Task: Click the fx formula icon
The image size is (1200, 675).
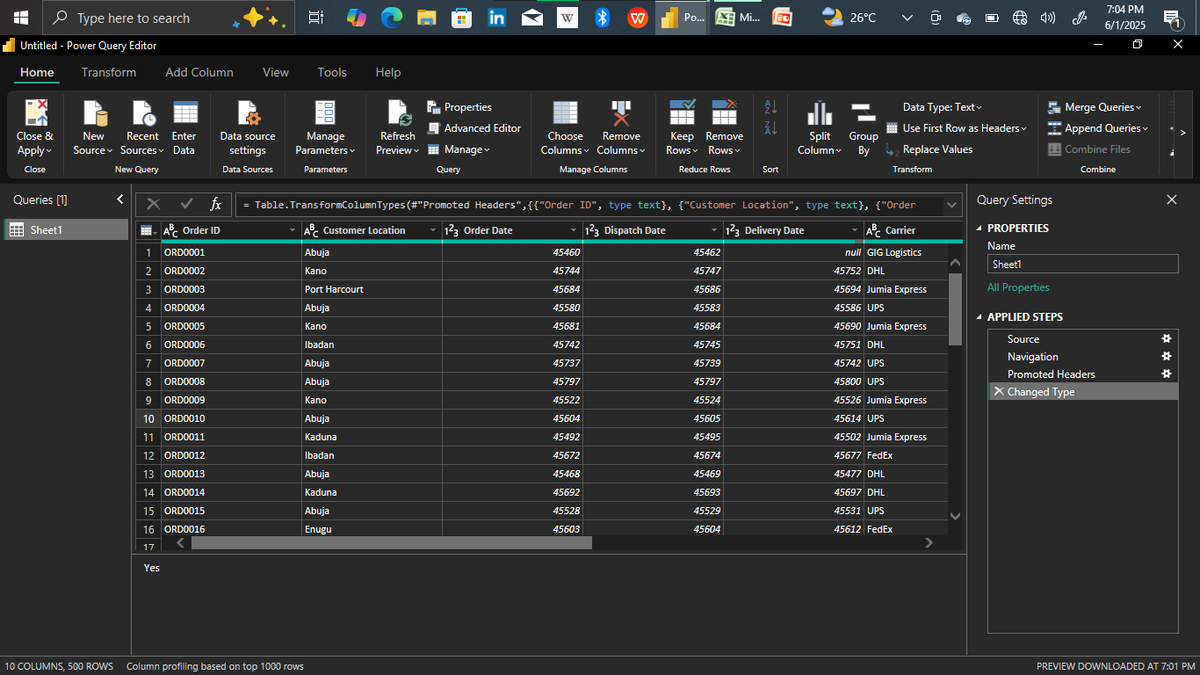Action: [215, 204]
